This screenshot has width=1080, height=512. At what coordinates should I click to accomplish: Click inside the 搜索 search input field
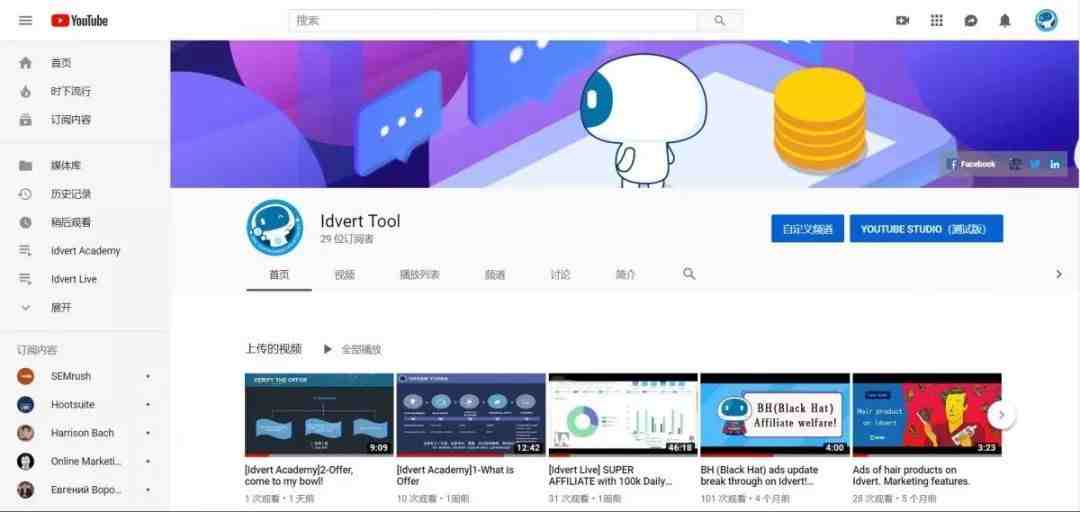492,21
